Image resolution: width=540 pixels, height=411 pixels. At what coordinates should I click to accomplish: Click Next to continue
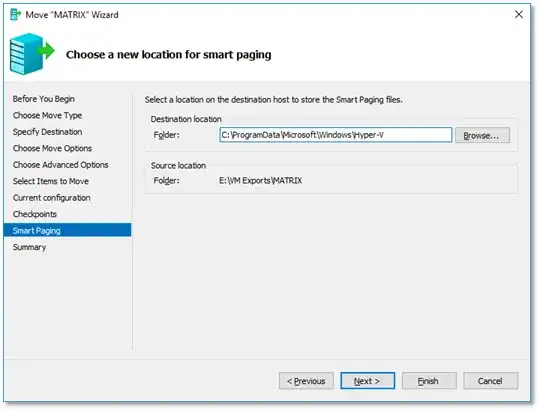click(x=367, y=381)
